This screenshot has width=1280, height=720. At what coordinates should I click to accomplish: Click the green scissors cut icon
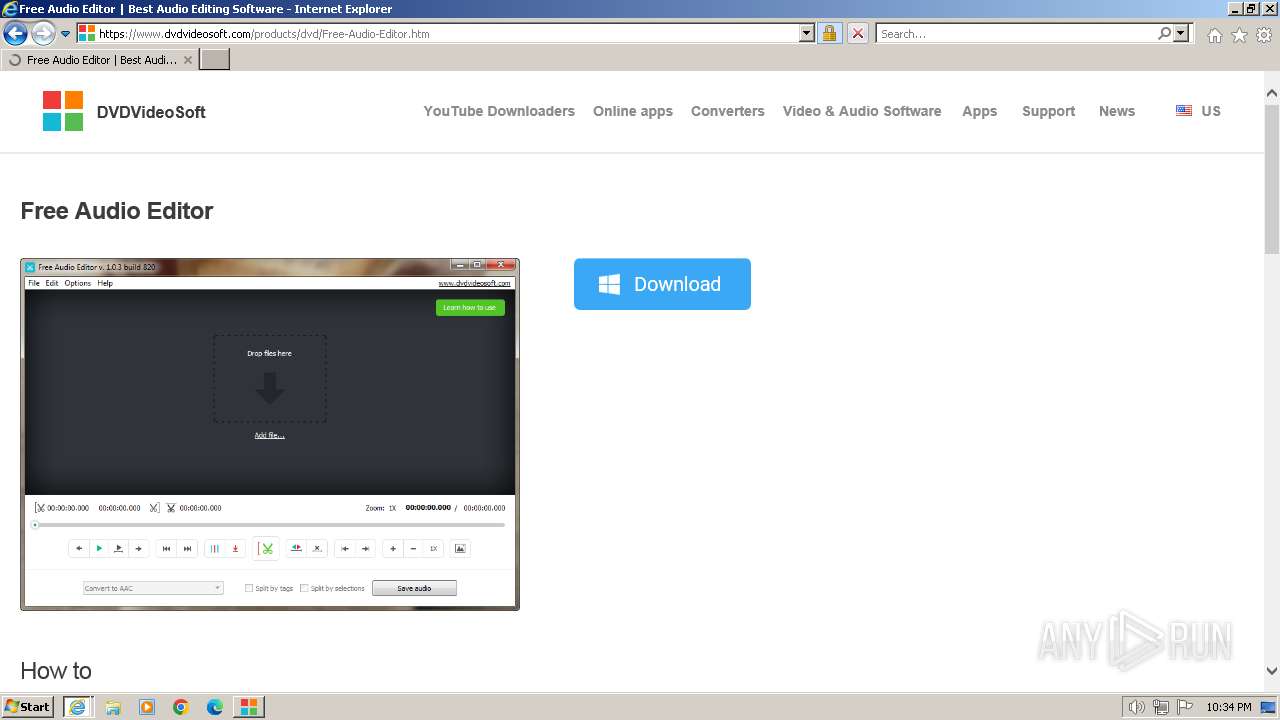click(267, 548)
